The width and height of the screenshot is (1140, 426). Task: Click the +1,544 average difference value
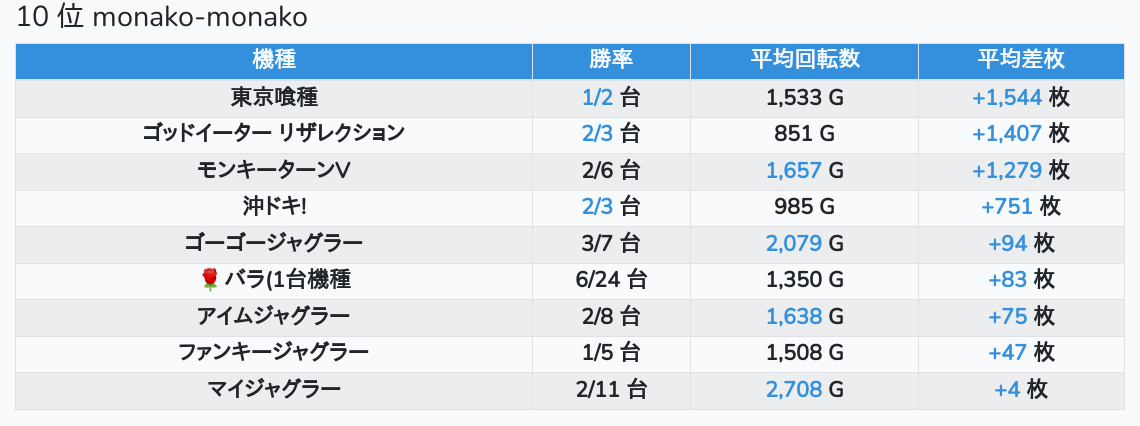(x=1007, y=97)
